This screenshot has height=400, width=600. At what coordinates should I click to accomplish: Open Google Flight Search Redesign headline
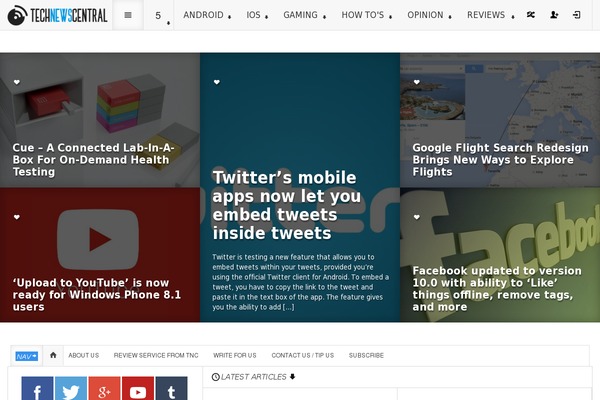pyautogui.click(x=501, y=160)
